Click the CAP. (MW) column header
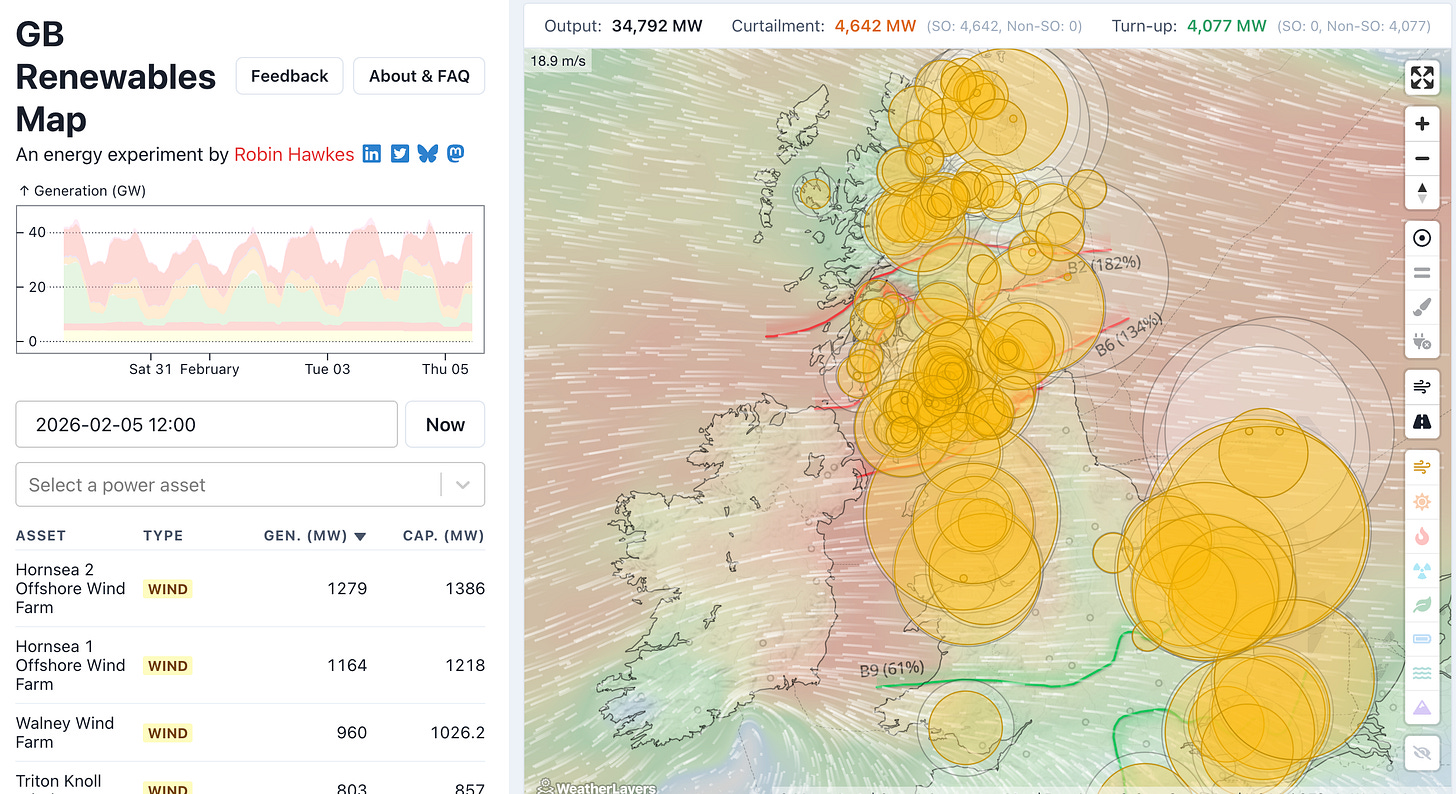The width and height of the screenshot is (1456, 794). pyautogui.click(x=444, y=536)
